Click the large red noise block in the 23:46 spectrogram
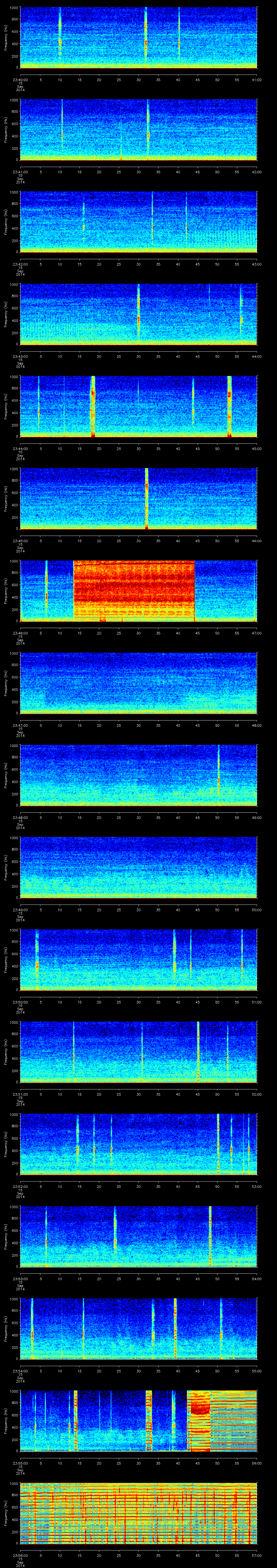 pos(134,590)
